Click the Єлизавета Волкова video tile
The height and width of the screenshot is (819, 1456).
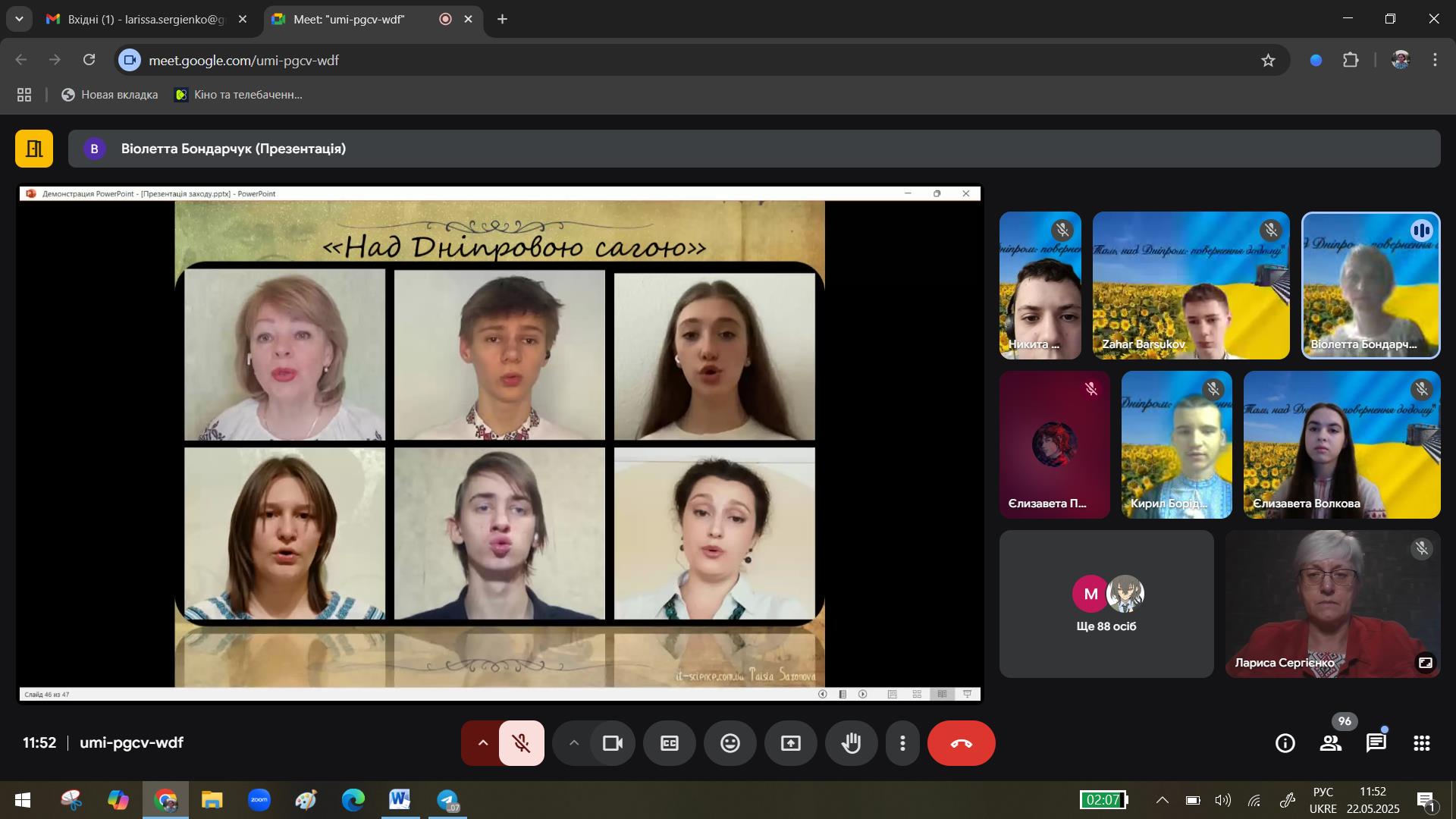pyautogui.click(x=1341, y=444)
